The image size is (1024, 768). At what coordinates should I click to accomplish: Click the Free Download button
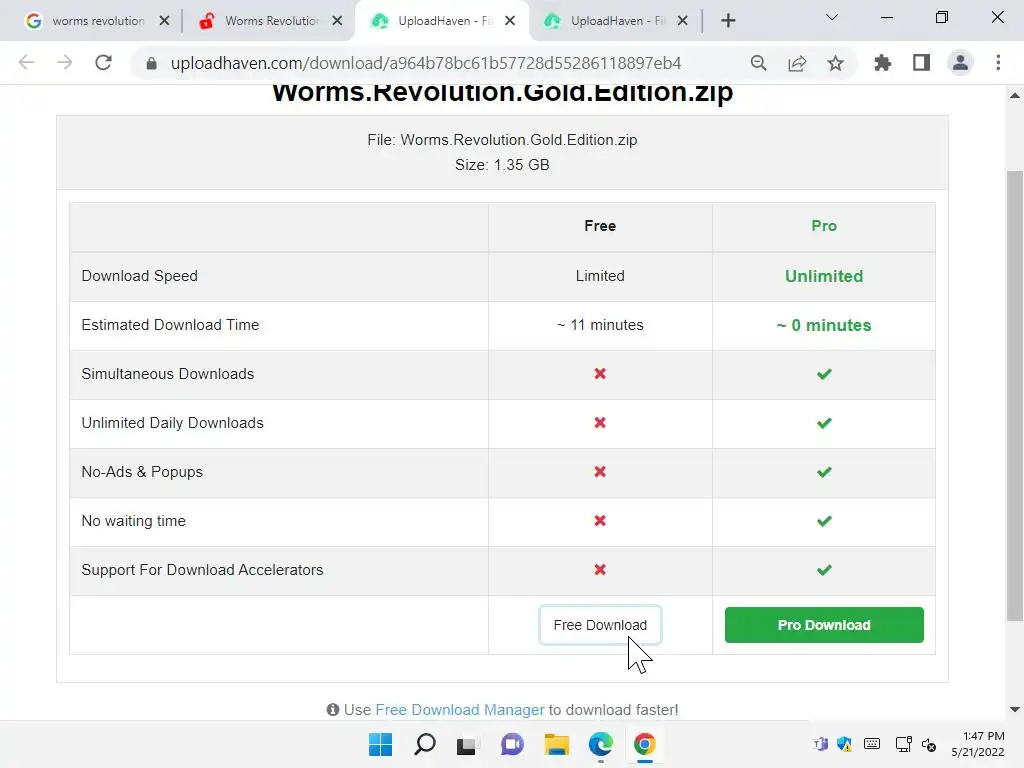coord(600,625)
